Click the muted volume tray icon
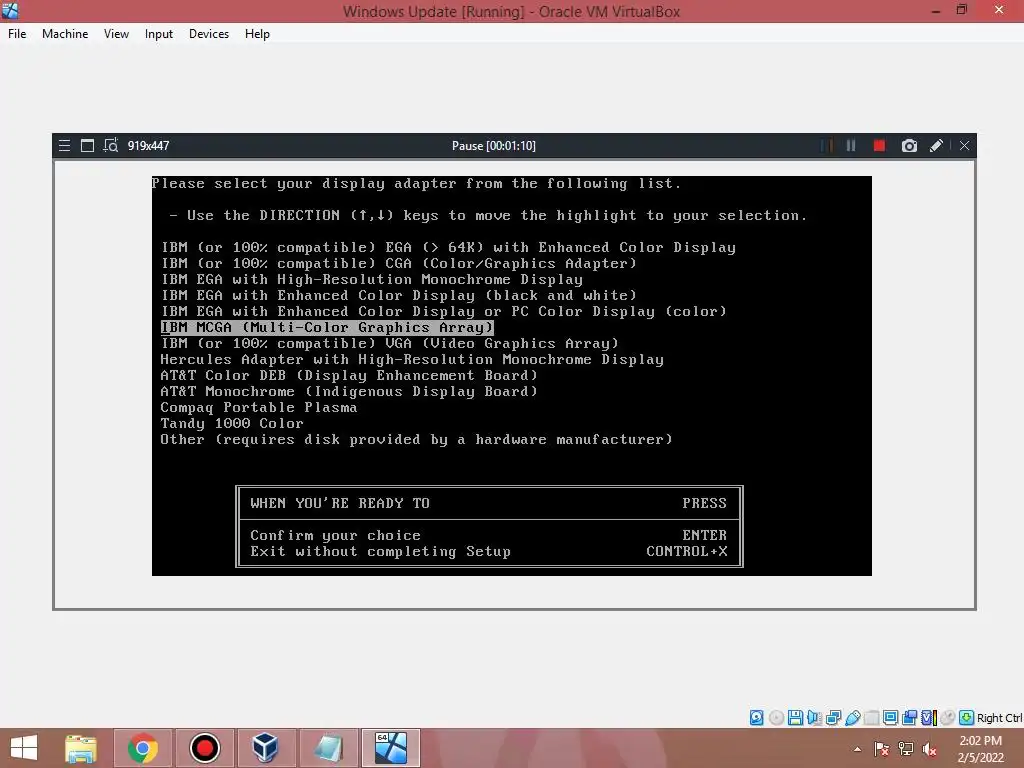1024x768 pixels. 930,749
